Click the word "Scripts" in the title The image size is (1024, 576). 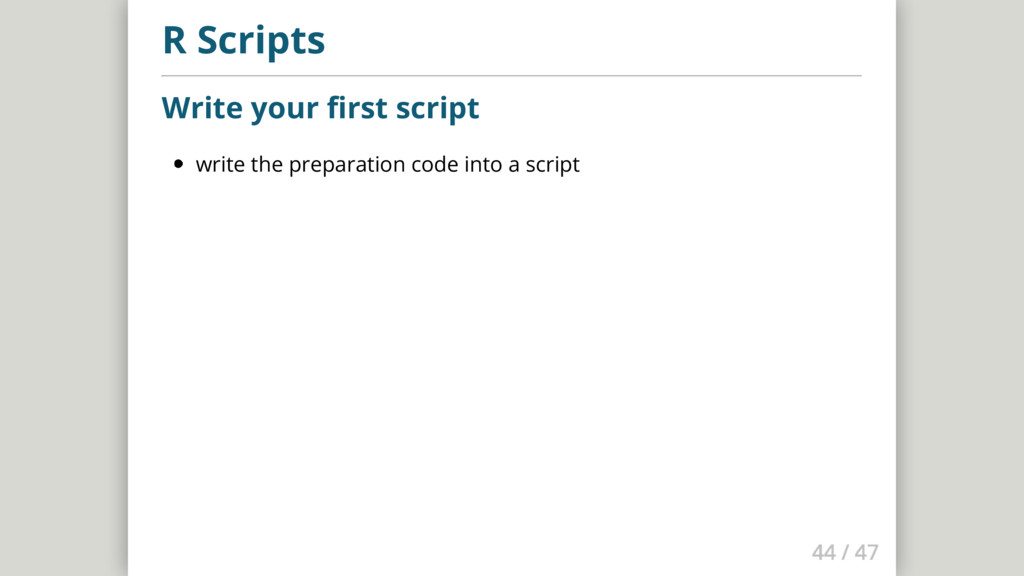tap(260, 42)
